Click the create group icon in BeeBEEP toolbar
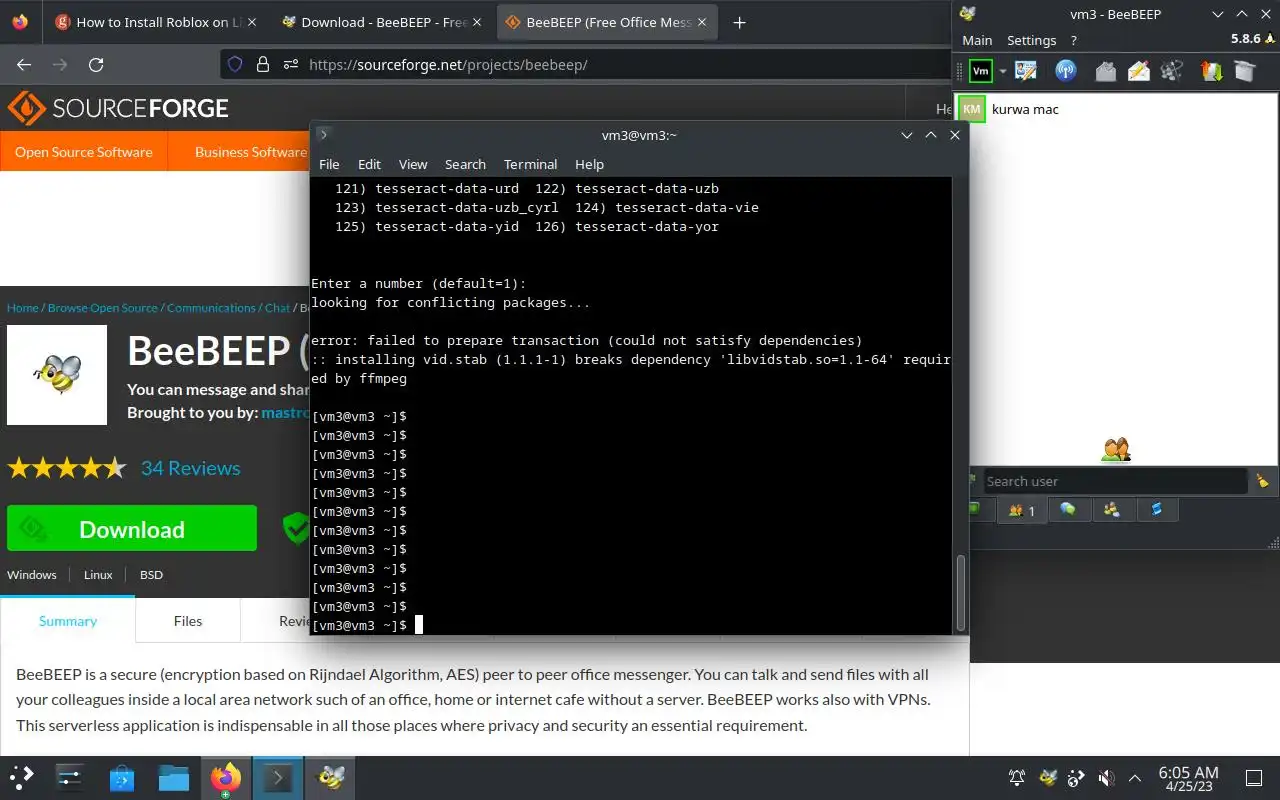Screen dimensions: 1280x800 pyautogui.click(x=1172, y=71)
